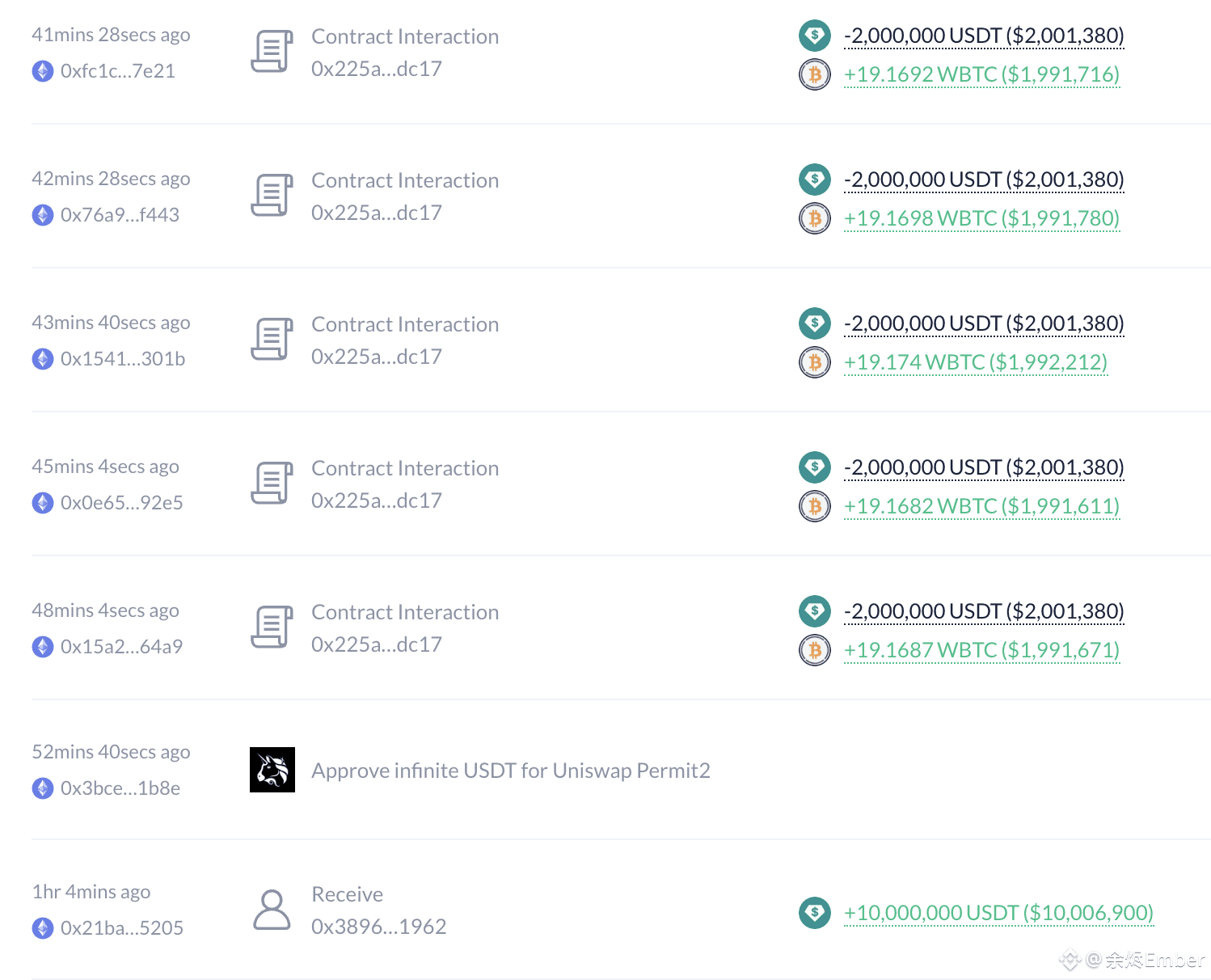Click -2,000,000 USDT in 48mins 4secs row

tap(984, 611)
